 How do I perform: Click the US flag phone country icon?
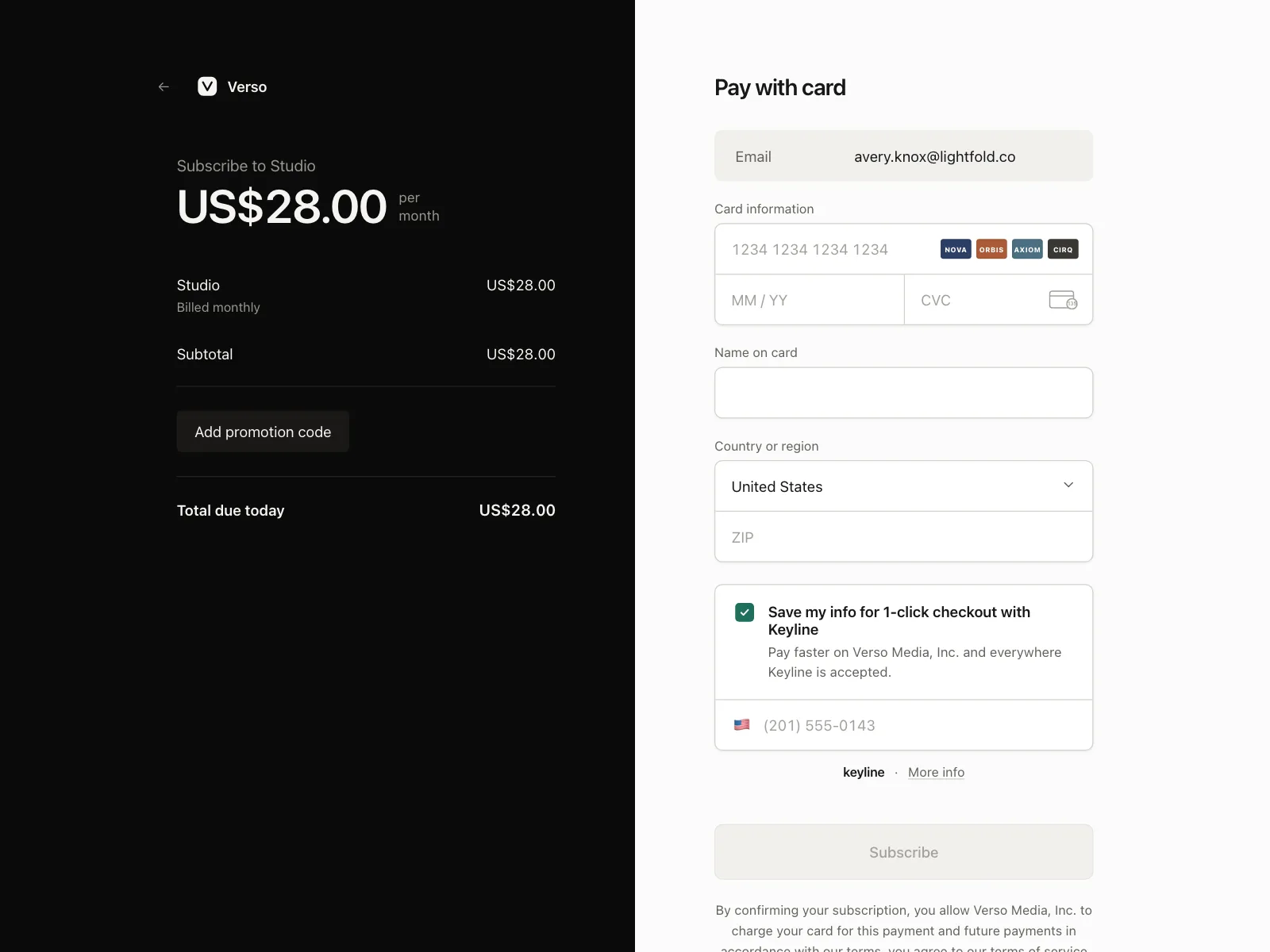point(741,725)
